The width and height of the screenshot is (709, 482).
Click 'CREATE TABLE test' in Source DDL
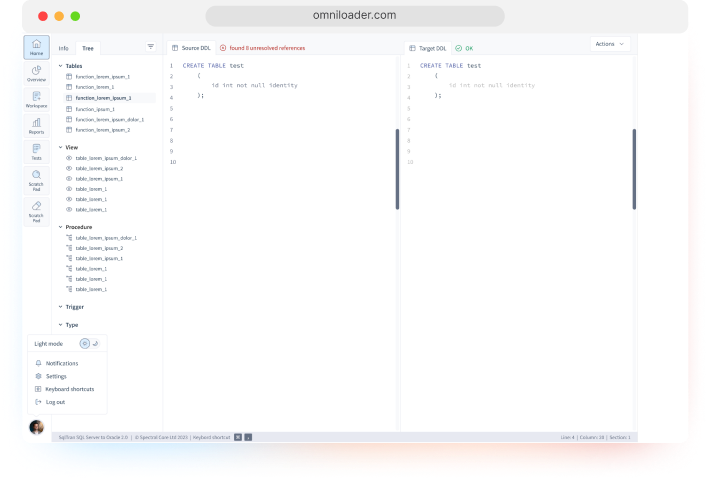tap(213, 66)
